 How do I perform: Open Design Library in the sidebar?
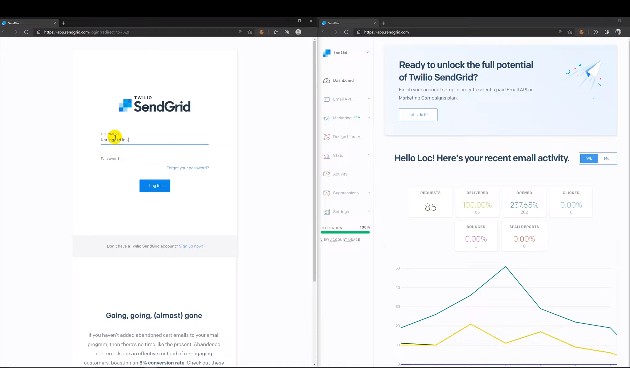click(x=342, y=137)
